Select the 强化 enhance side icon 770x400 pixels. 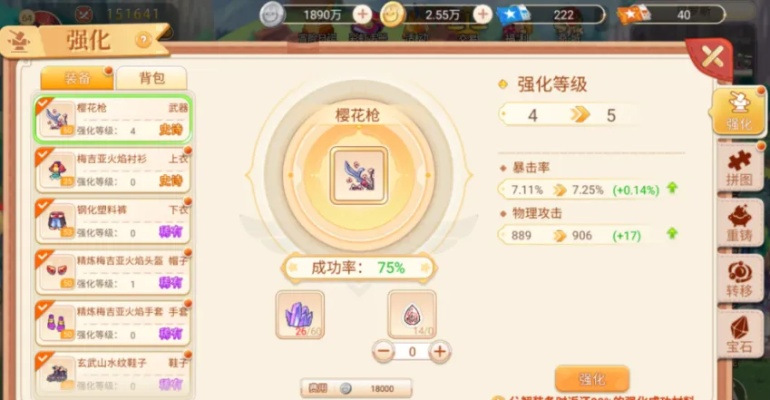pos(739,112)
